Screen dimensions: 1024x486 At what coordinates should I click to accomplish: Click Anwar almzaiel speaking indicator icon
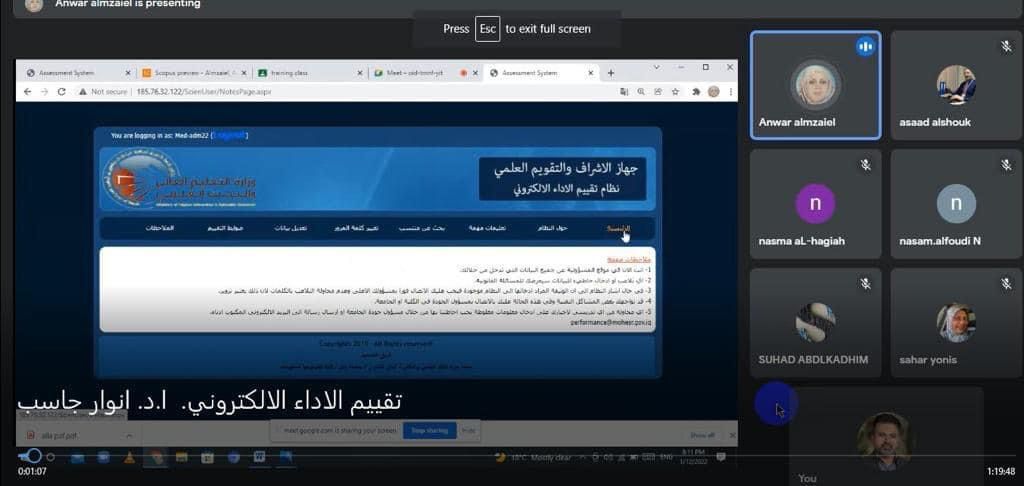coord(865,46)
